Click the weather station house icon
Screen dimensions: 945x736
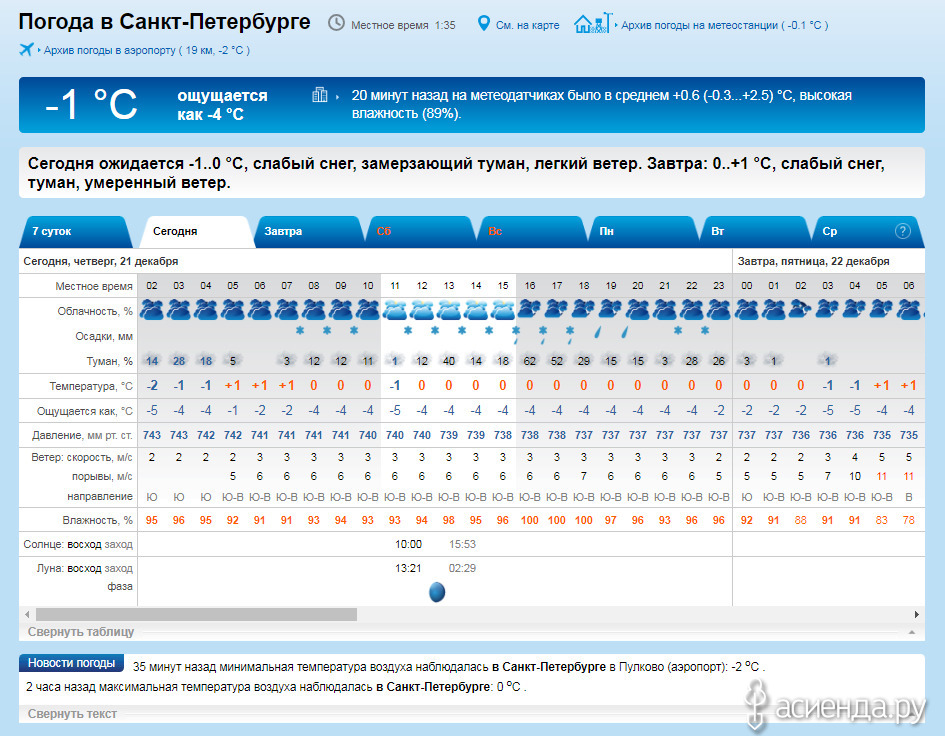pyautogui.click(x=593, y=23)
